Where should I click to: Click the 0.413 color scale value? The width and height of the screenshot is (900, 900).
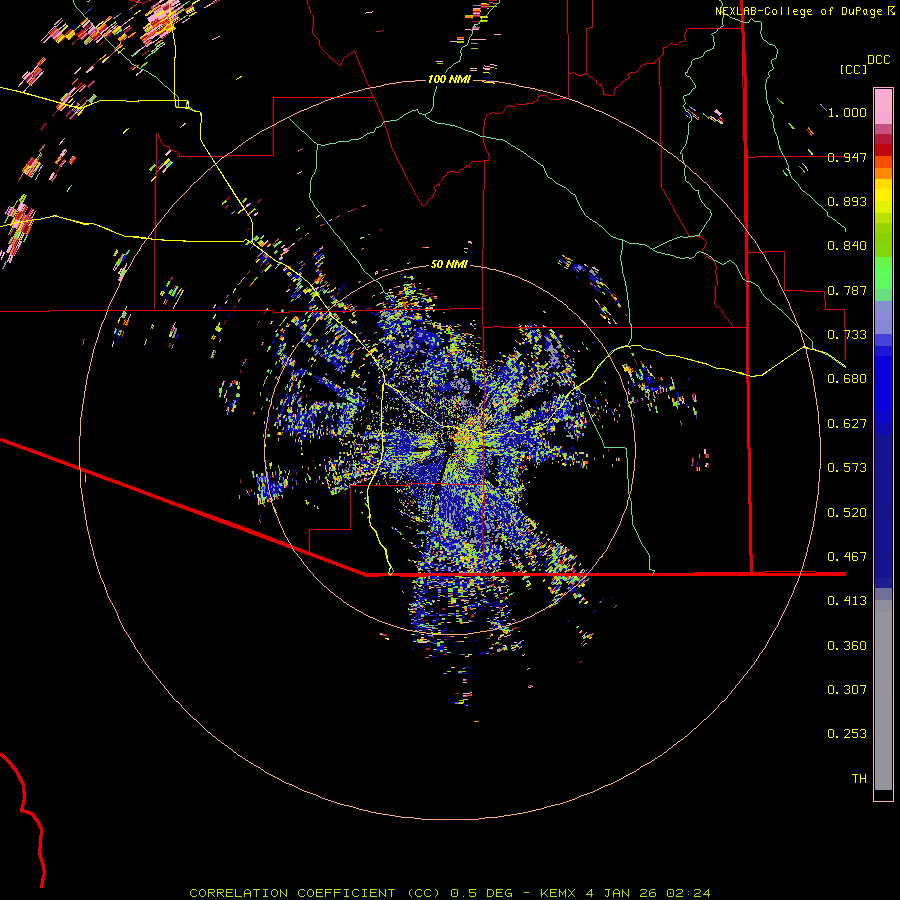click(847, 601)
